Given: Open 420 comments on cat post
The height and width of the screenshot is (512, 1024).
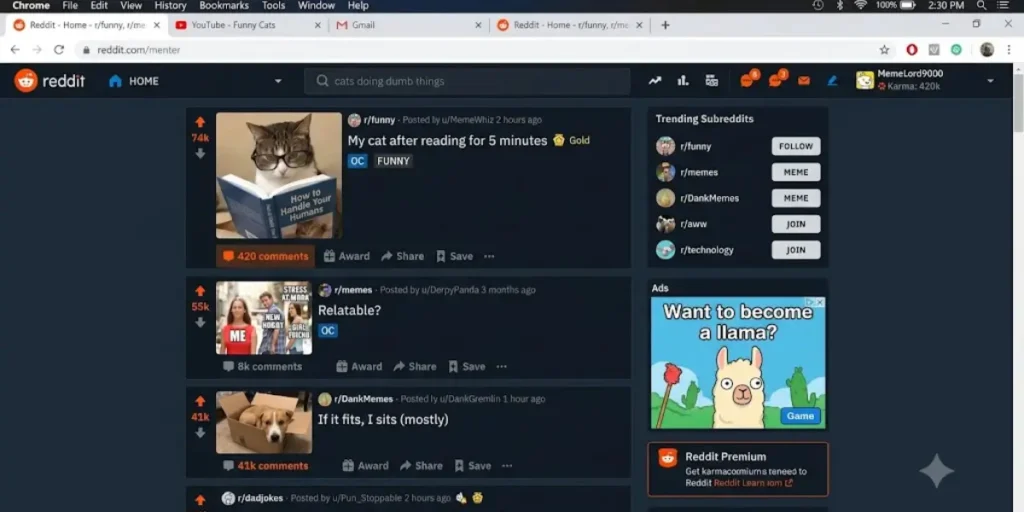Looking at the screenshot, I should pyautogui.click(x=265, y=256).
